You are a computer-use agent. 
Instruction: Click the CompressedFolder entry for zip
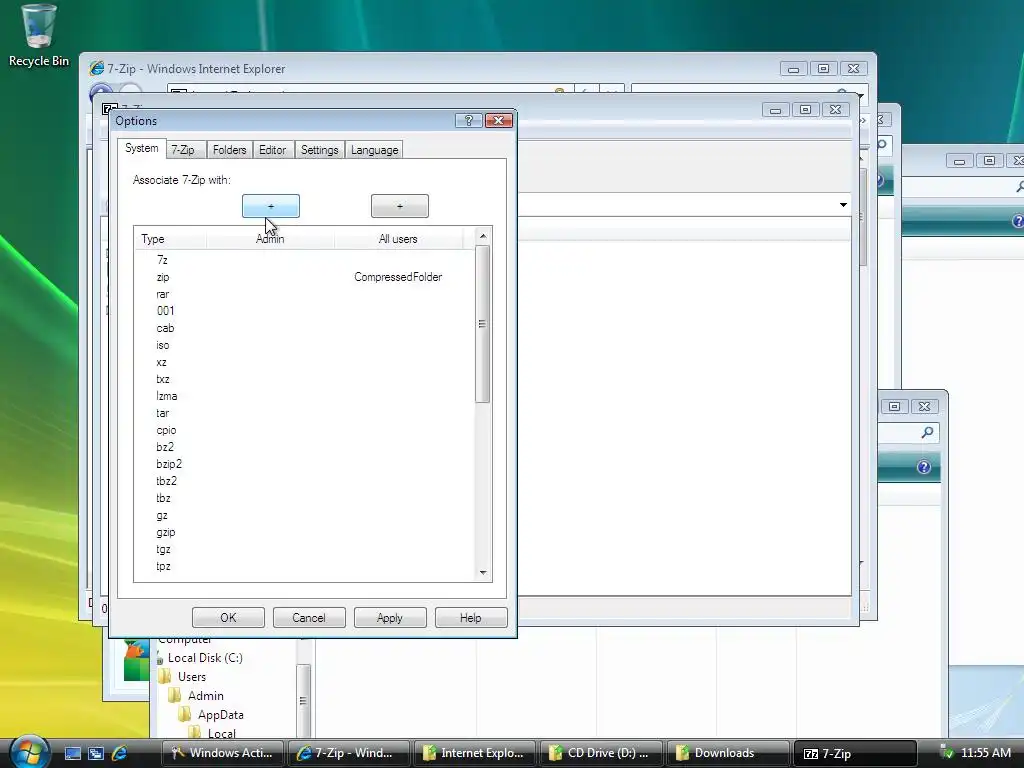click(398, 277)
